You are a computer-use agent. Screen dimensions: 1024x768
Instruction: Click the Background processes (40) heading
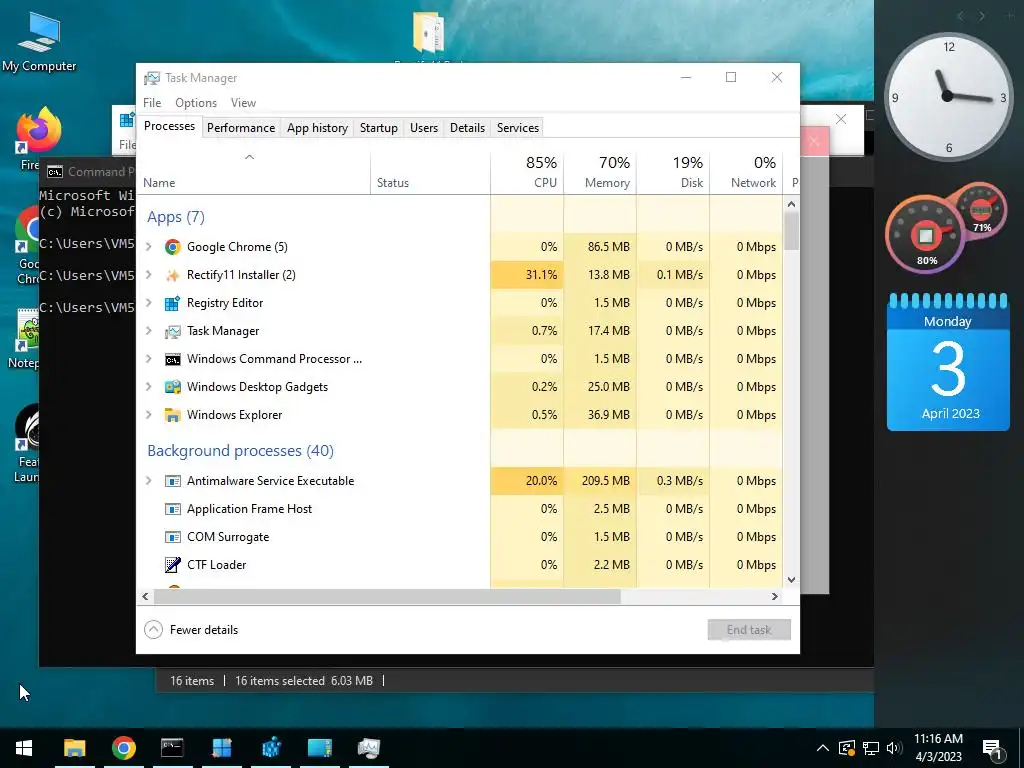point(240,451)
